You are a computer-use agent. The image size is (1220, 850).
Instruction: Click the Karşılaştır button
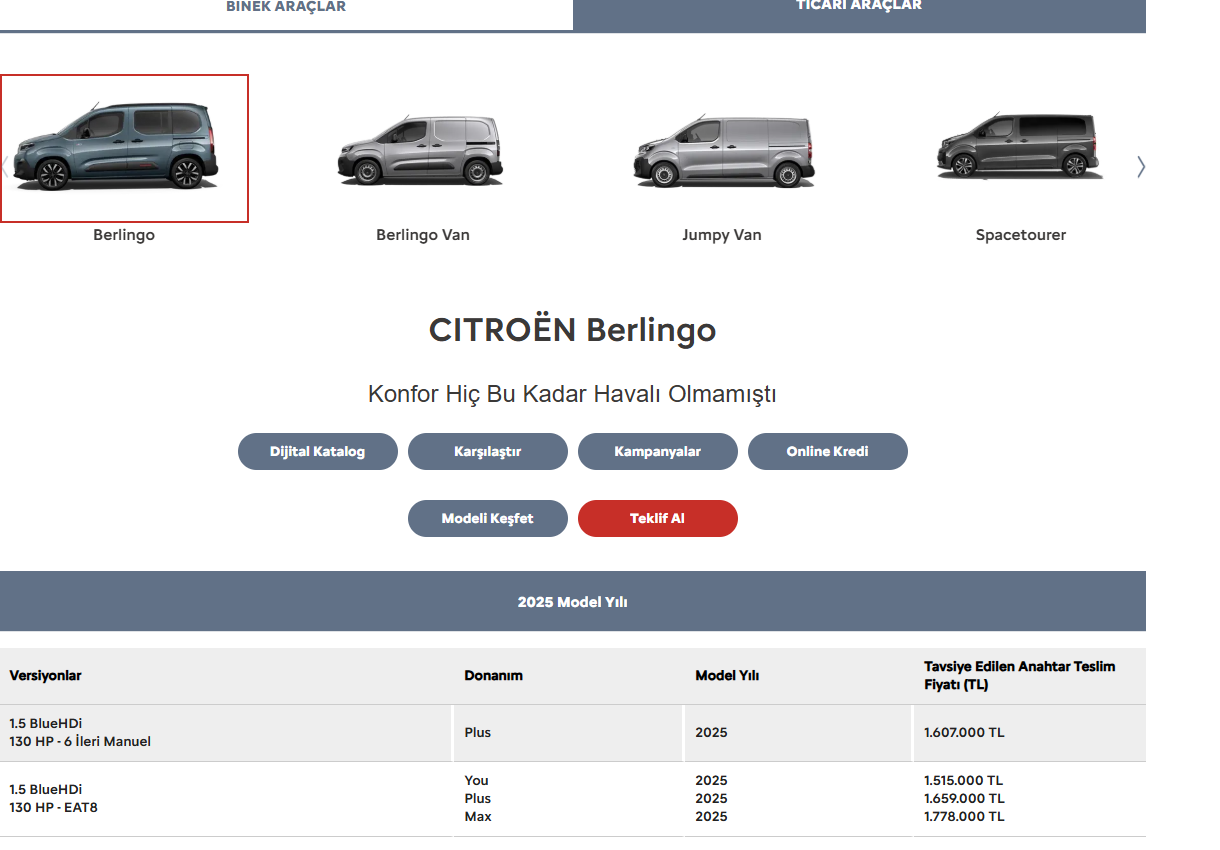(x=488, y=451)
